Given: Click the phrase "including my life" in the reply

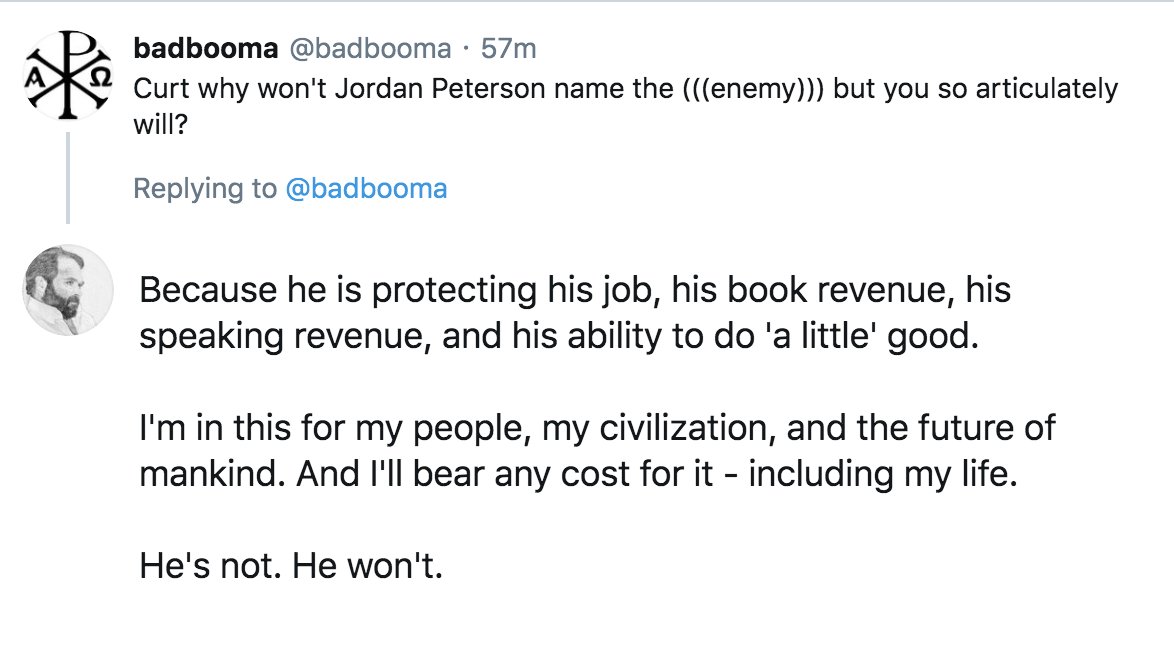Looking at the screenshot, I should pos(880,475).
